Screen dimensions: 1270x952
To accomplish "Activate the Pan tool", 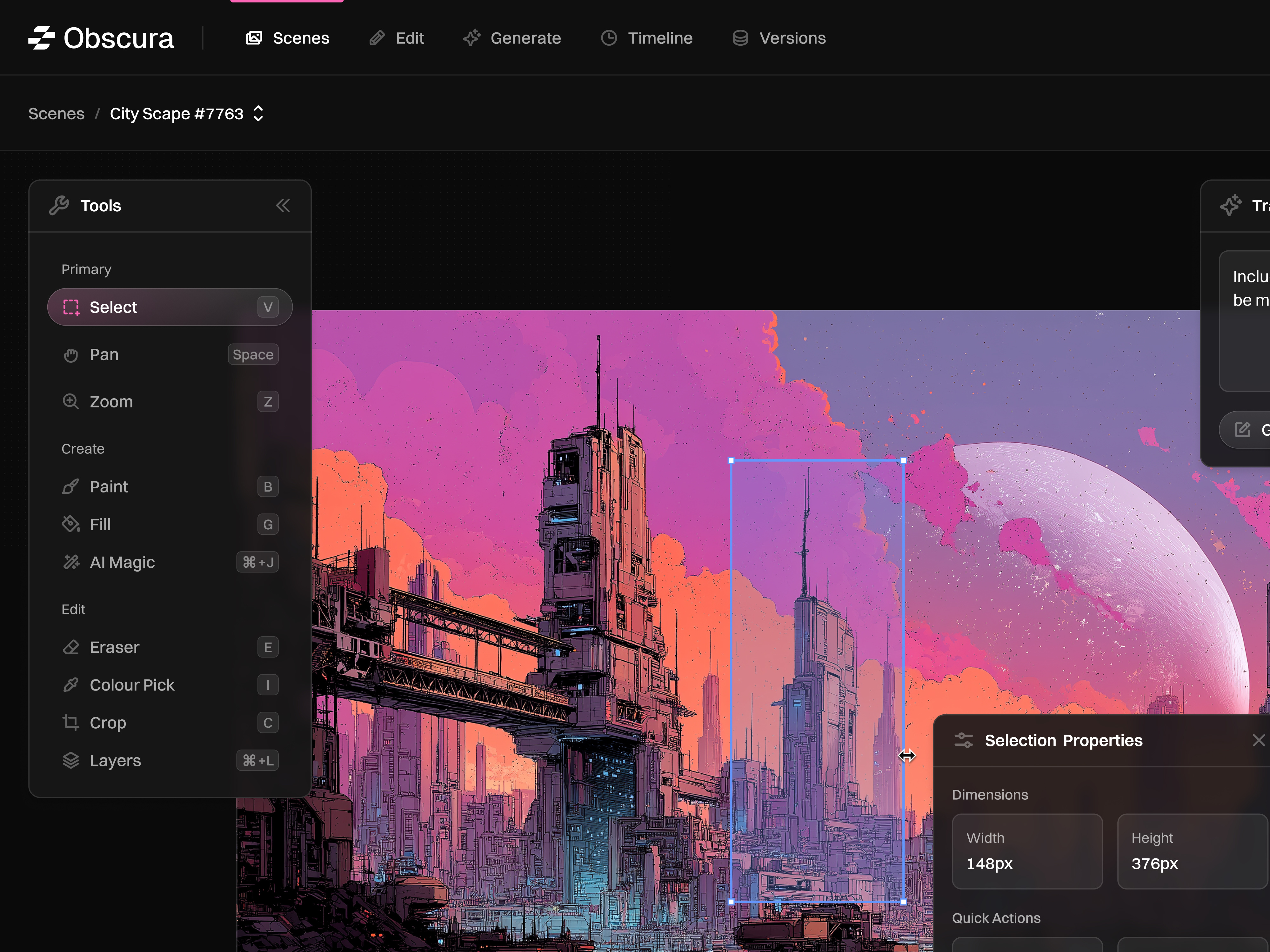I will [170, 355].
